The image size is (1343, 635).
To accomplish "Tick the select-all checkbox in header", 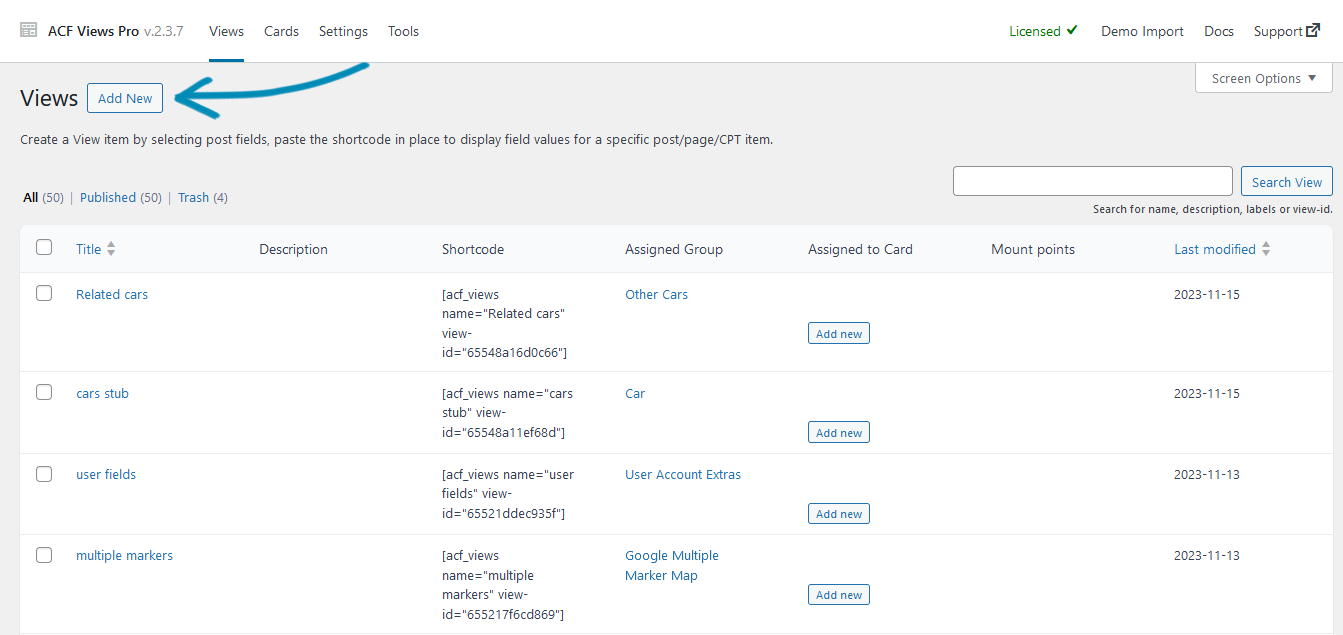I will click(44, 248).
